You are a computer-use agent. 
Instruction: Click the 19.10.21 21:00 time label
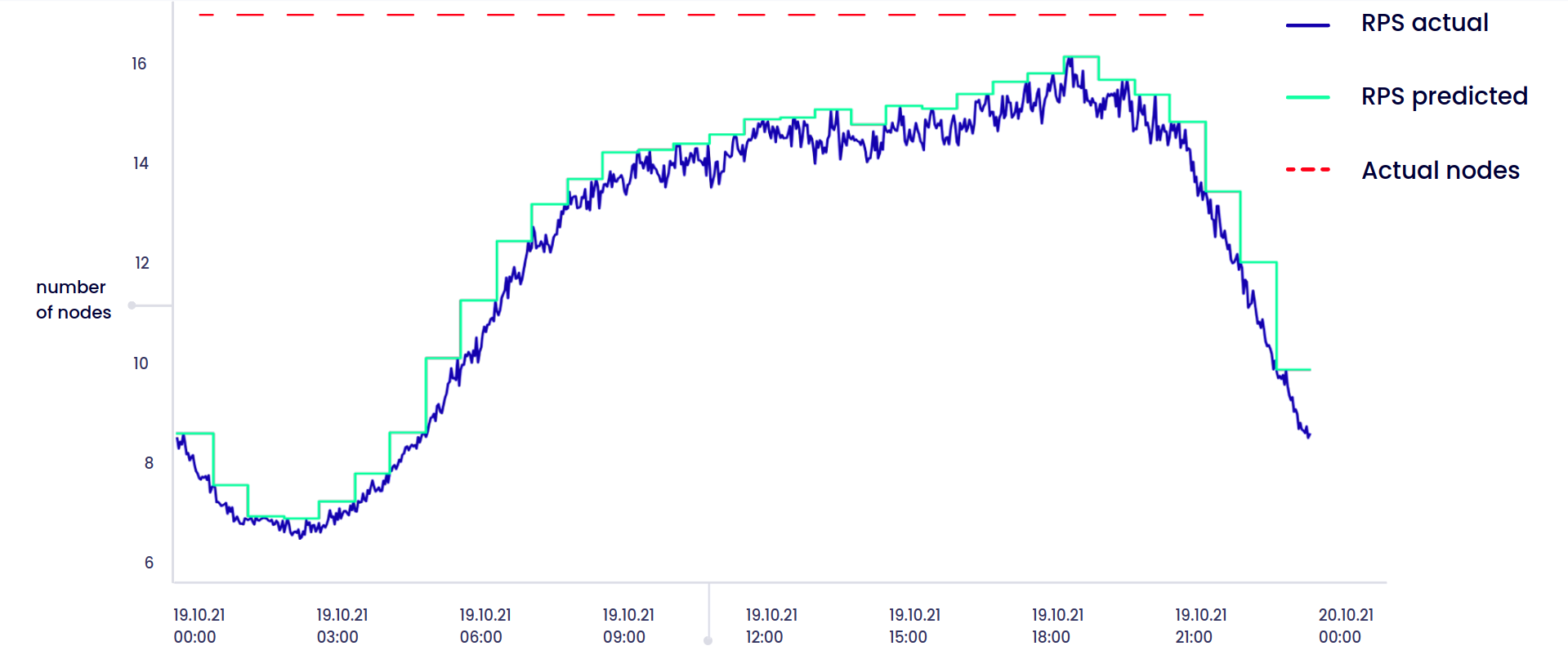(x=1200, y=626)
